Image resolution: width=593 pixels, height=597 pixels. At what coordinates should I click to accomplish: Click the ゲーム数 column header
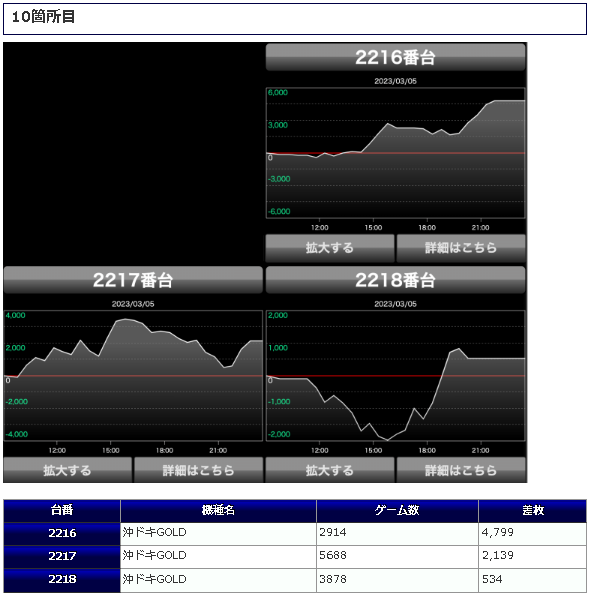pos(397,511)
